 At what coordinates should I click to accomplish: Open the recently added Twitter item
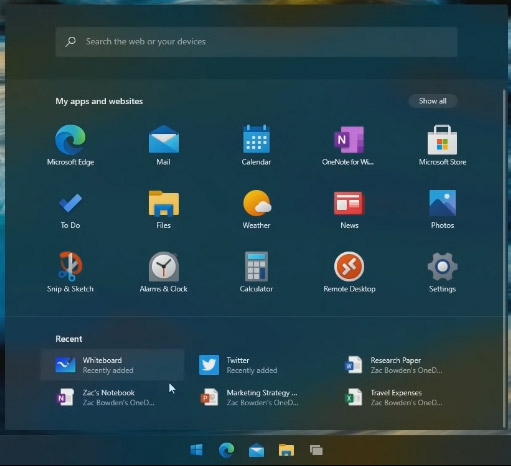[238, 365]
